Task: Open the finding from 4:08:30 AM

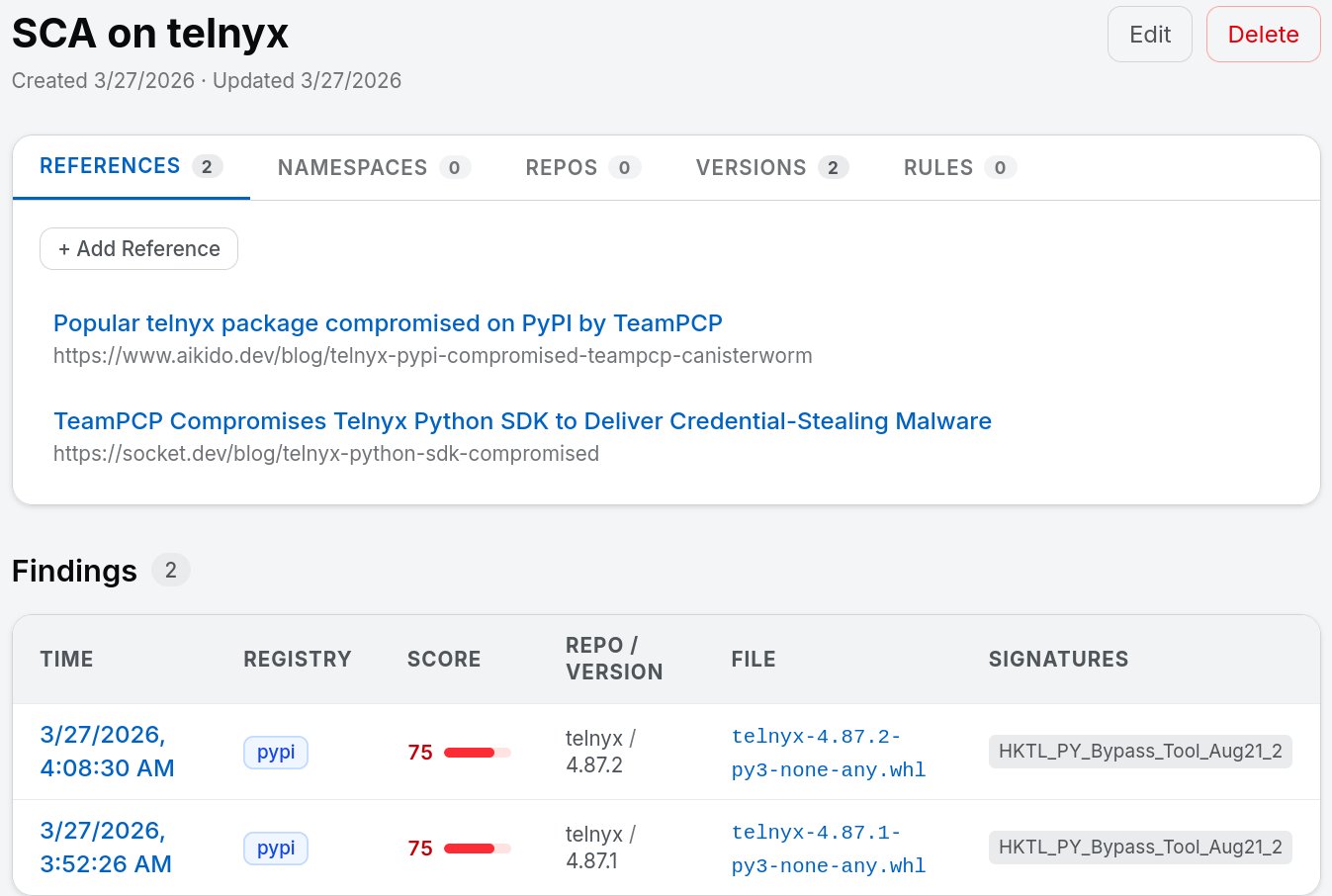Action: click(x=107, y=752)
